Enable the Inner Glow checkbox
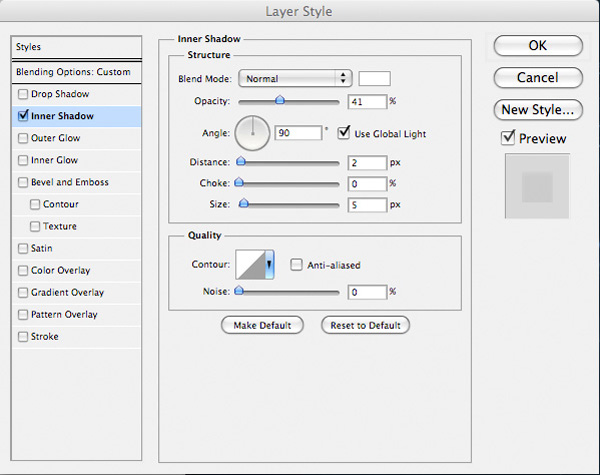 point(23,160)
